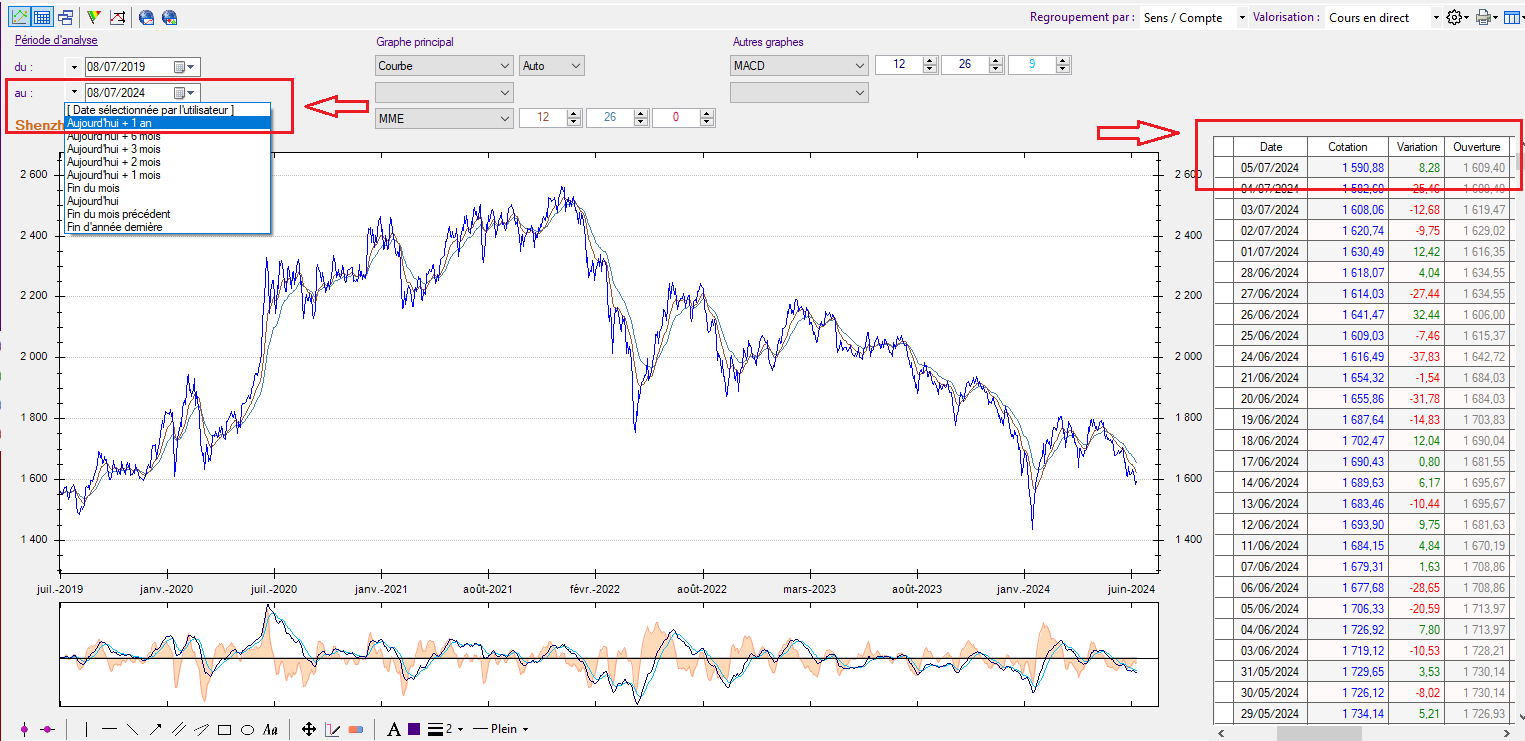Activate the eraser tool
This screenshot has width=1525, height=741.
[x=355, y=729]
